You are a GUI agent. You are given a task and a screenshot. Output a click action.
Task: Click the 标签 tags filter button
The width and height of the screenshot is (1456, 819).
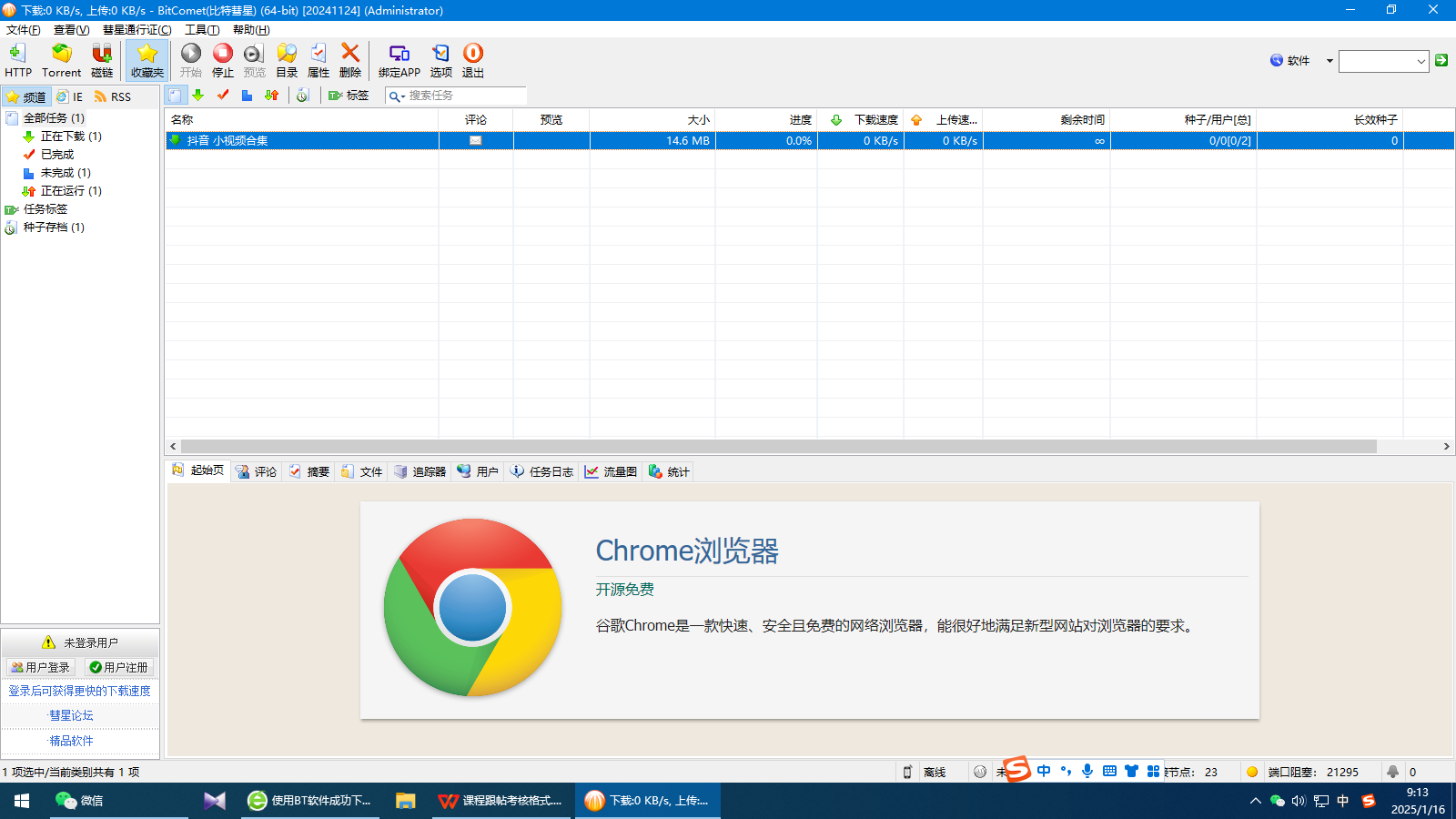pyautogui.click(x=349, y=96)
